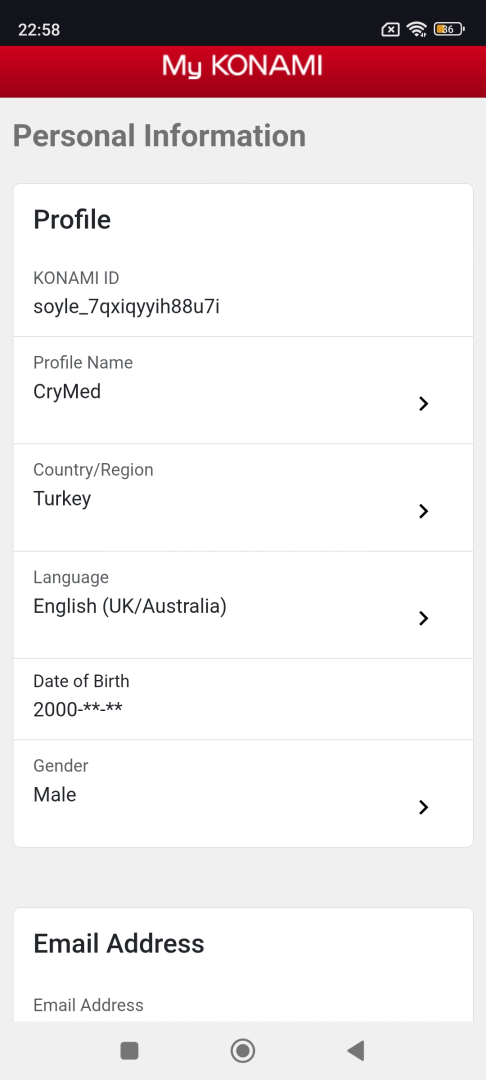
Task: Tap the Android home circle button
Action: click(x=242, y=1050)
